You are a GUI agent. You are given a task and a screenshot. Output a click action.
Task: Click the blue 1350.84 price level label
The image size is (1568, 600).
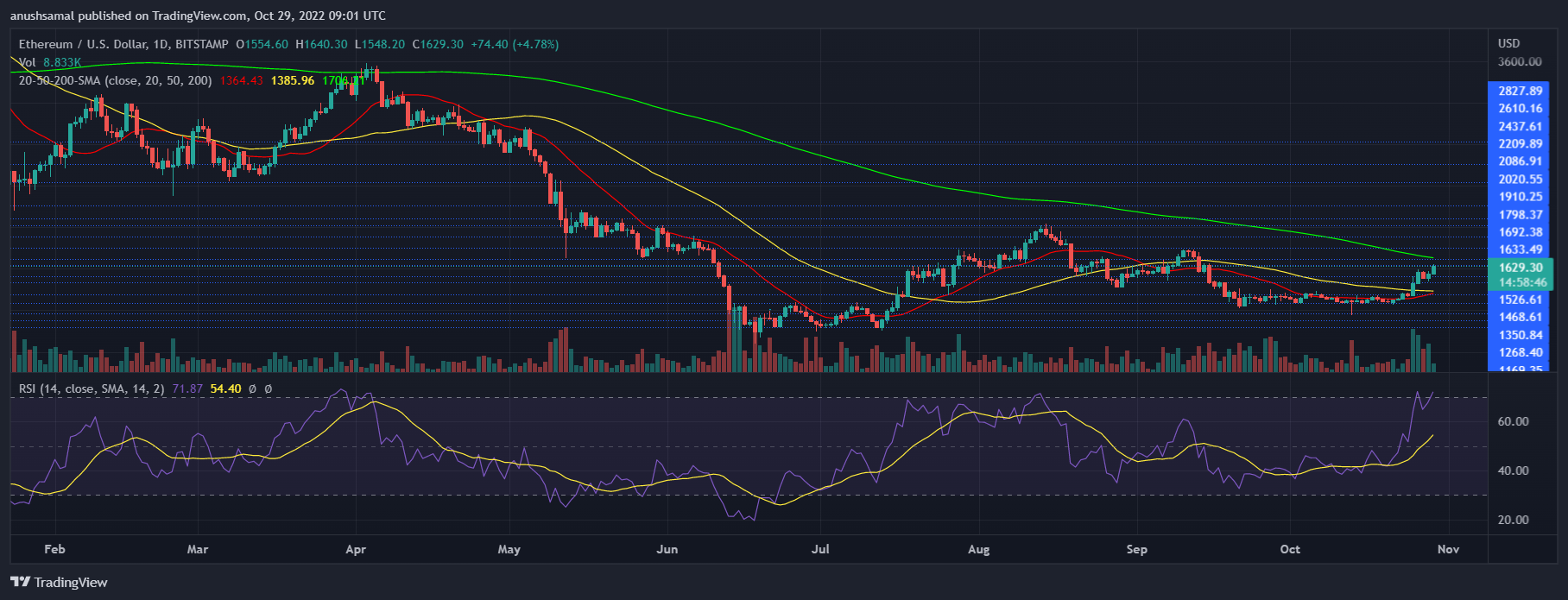tap(1521, 335)
